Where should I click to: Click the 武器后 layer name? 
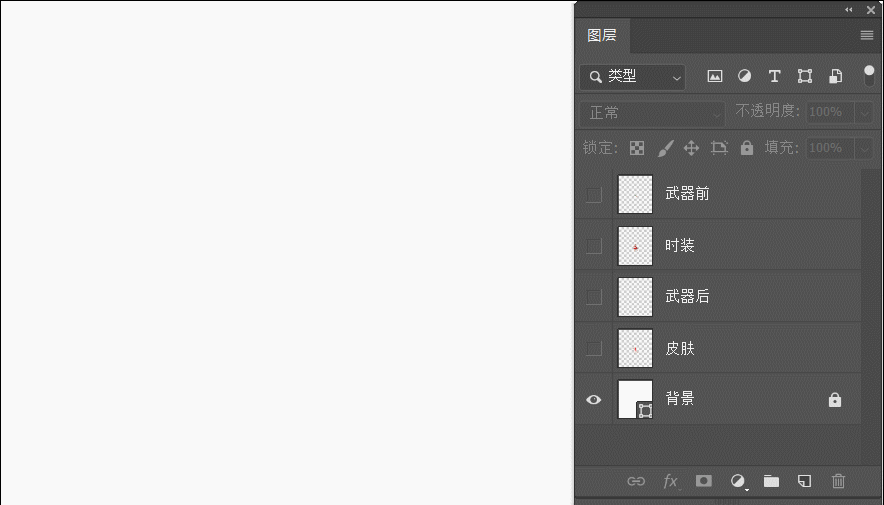click(687, 296)
